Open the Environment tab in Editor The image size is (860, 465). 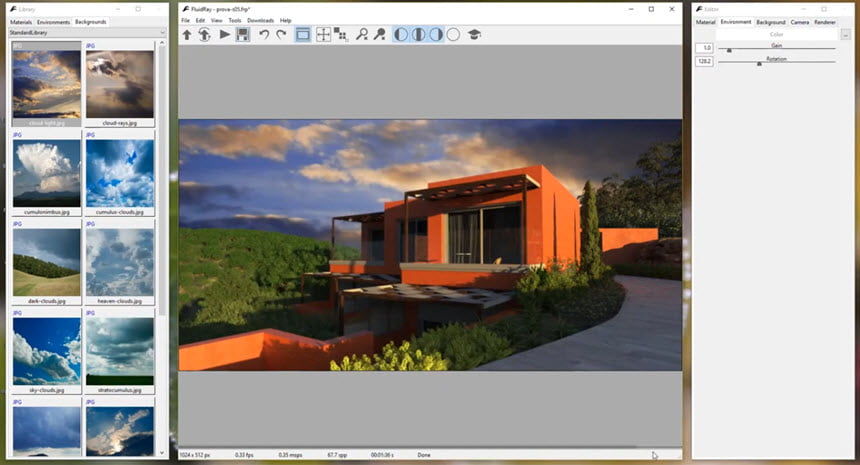(x=735, y=22)
